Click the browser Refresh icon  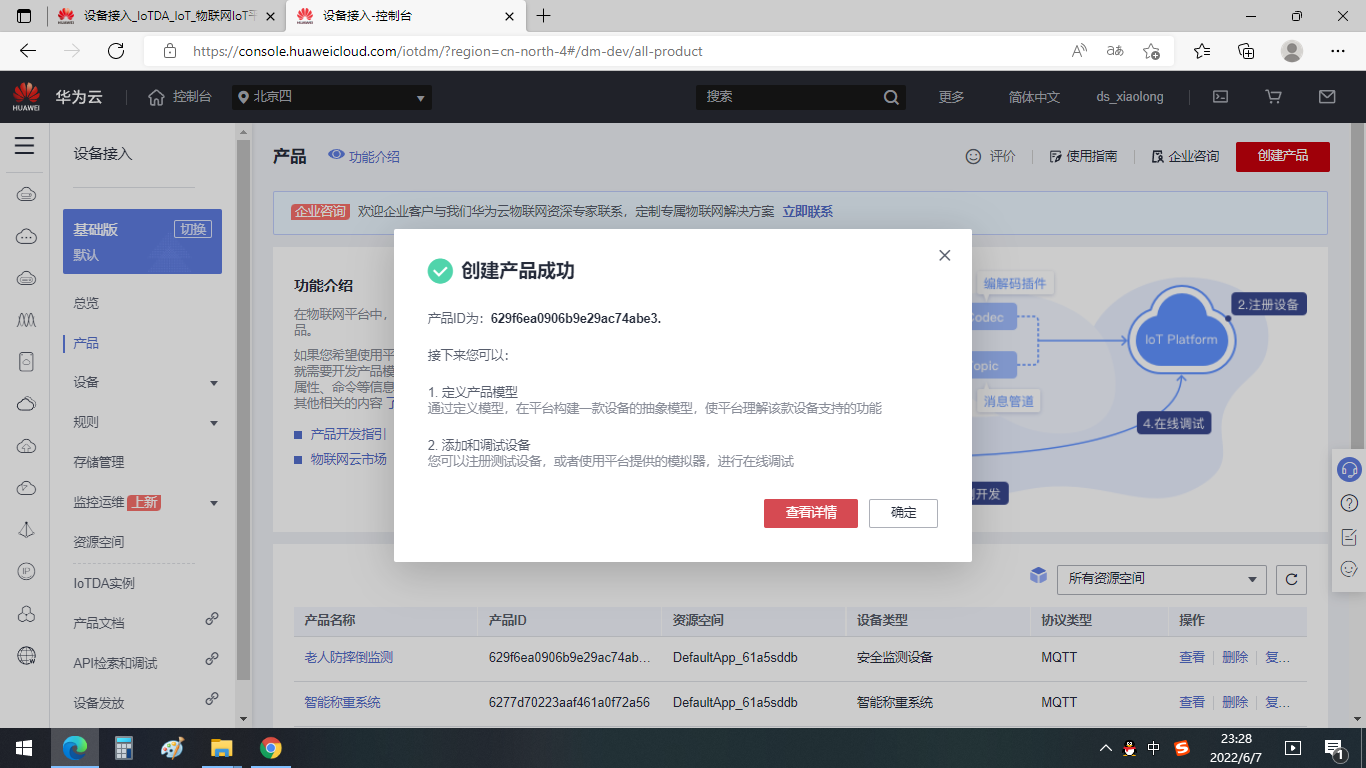click(116, 51)
